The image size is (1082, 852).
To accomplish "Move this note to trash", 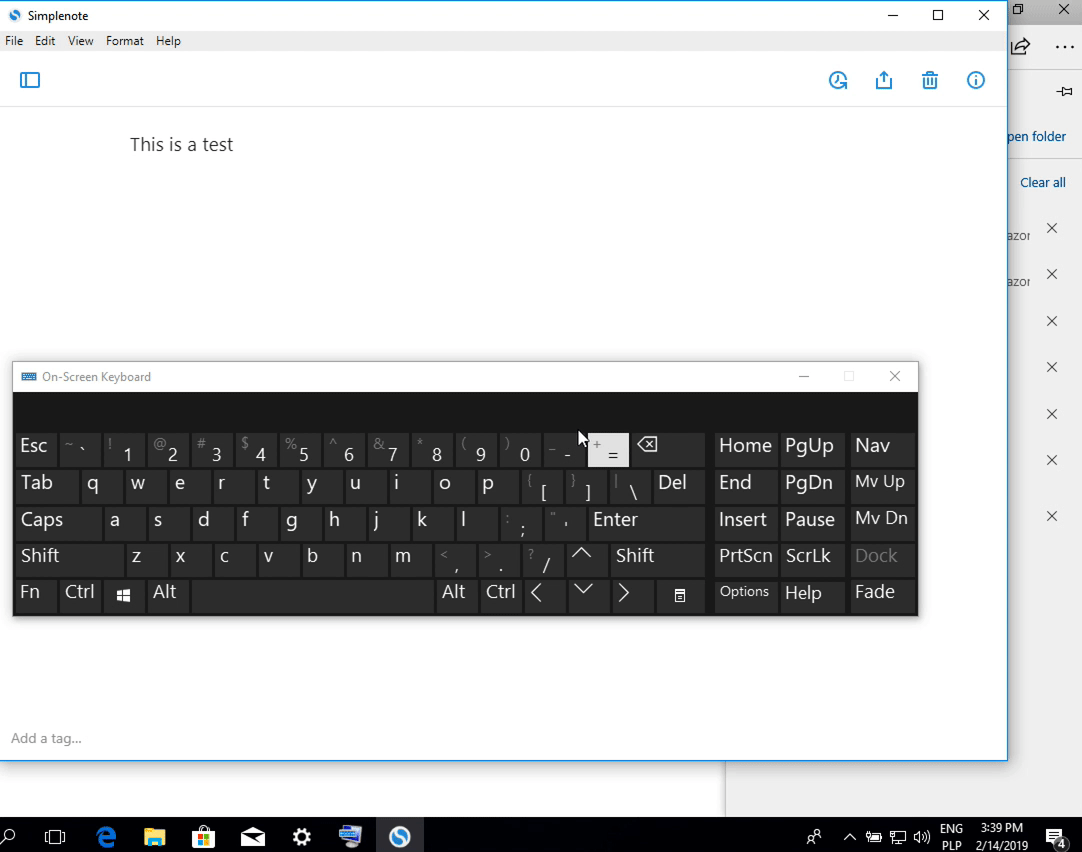I will (930, 80).
